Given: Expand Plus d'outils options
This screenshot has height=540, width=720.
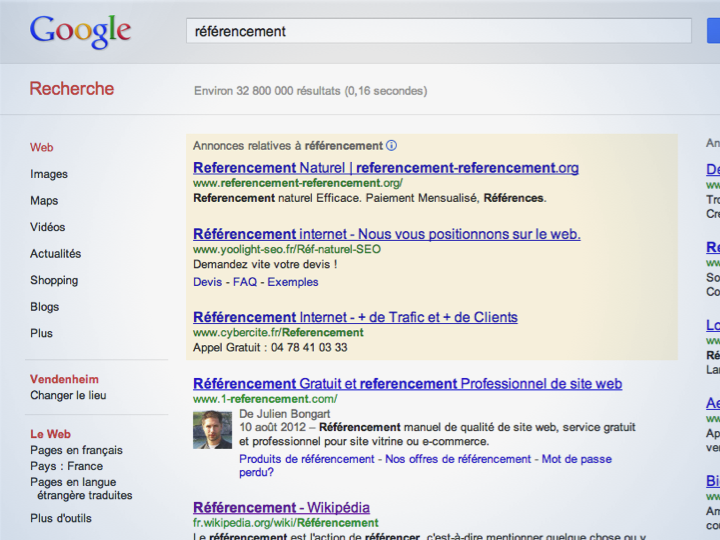Looking at the screenshot, I should [61, 518].
